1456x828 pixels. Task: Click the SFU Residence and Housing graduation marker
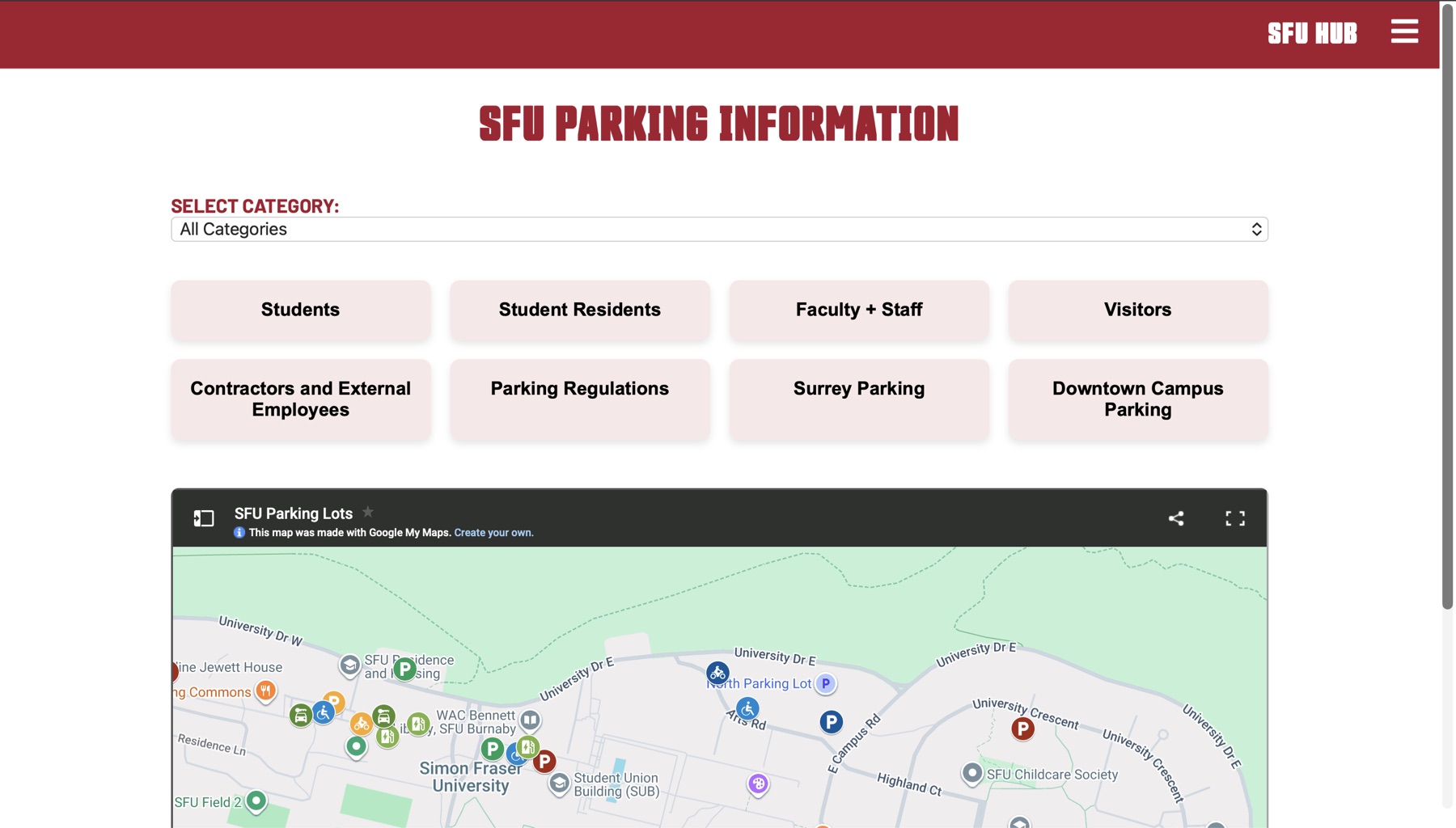pyautogui.click(x=349, y=665)
